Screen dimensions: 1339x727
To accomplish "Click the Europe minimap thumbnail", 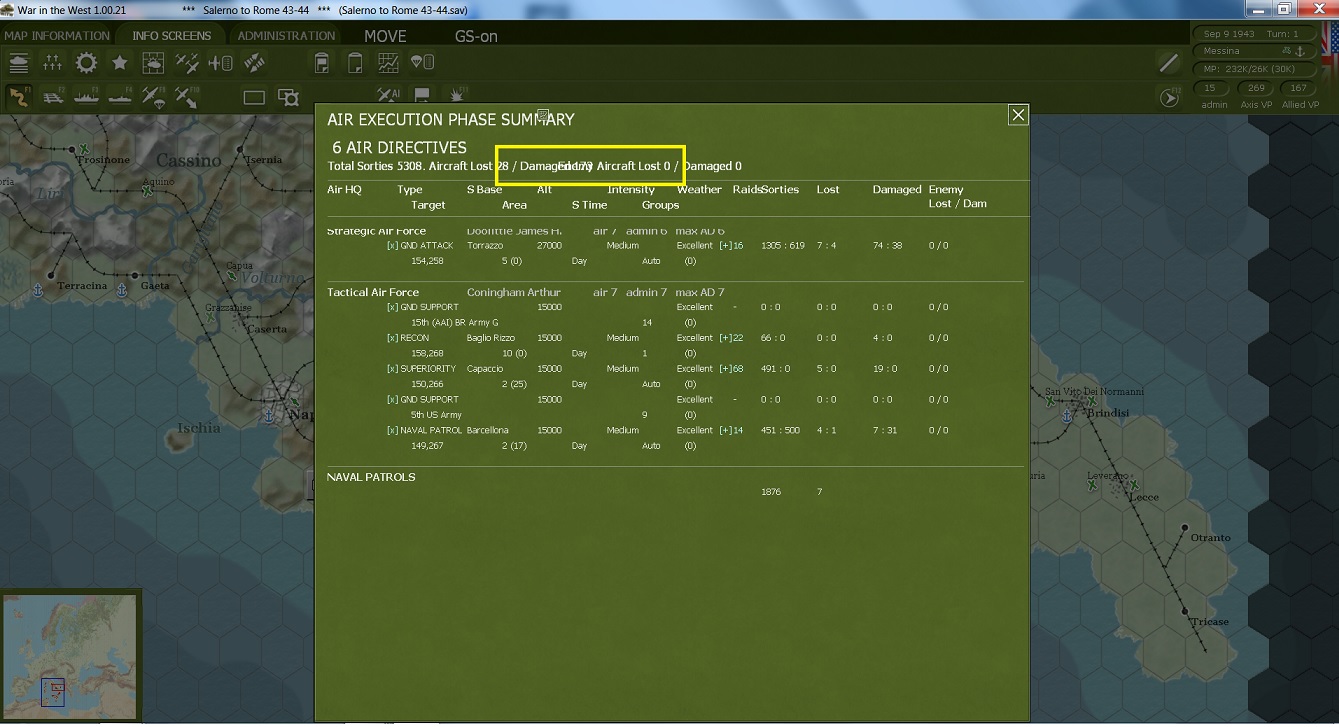I will [x=70, y=655].
